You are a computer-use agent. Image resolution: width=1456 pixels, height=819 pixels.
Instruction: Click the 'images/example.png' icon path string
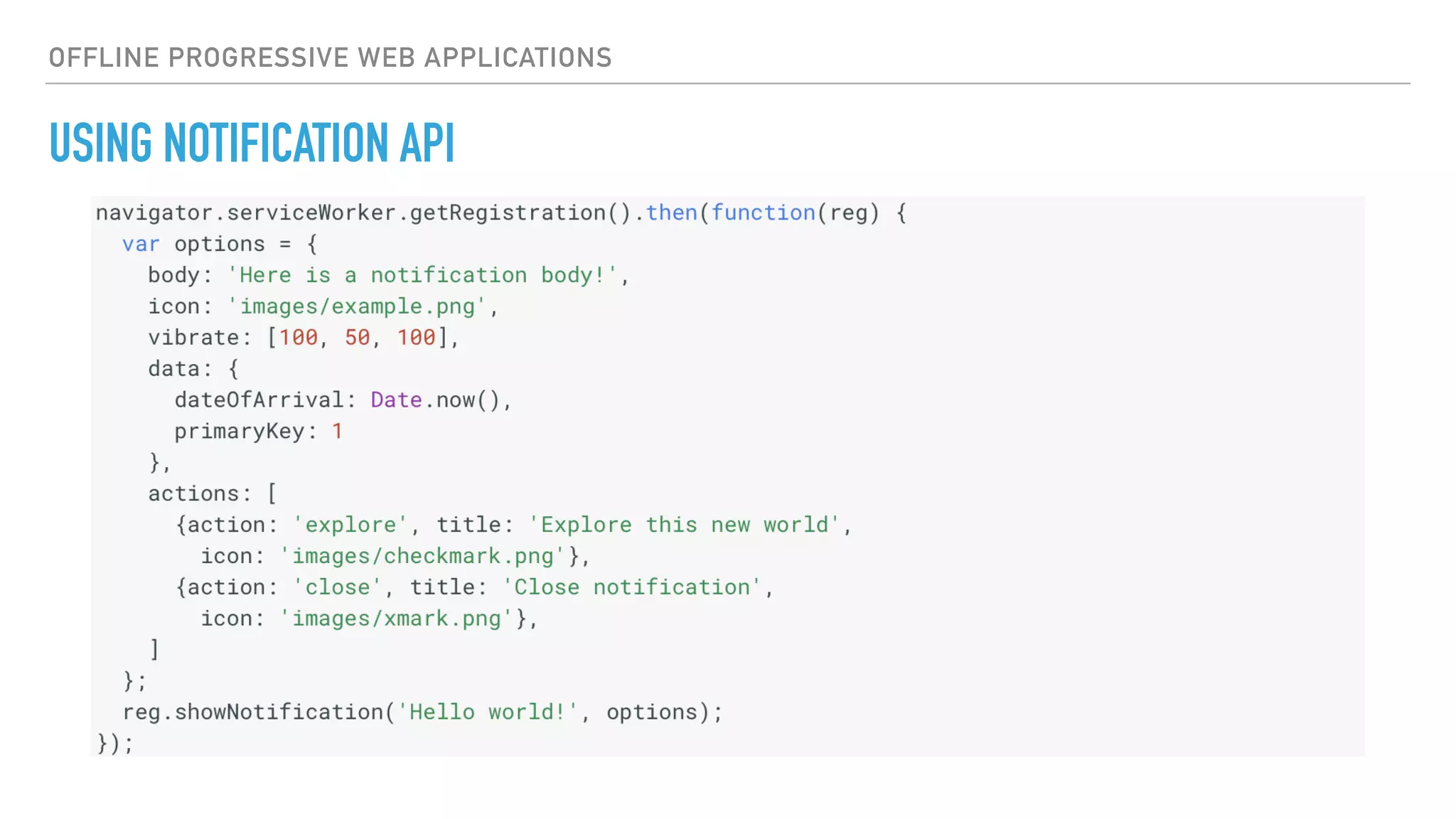click(x=357, y=306)
